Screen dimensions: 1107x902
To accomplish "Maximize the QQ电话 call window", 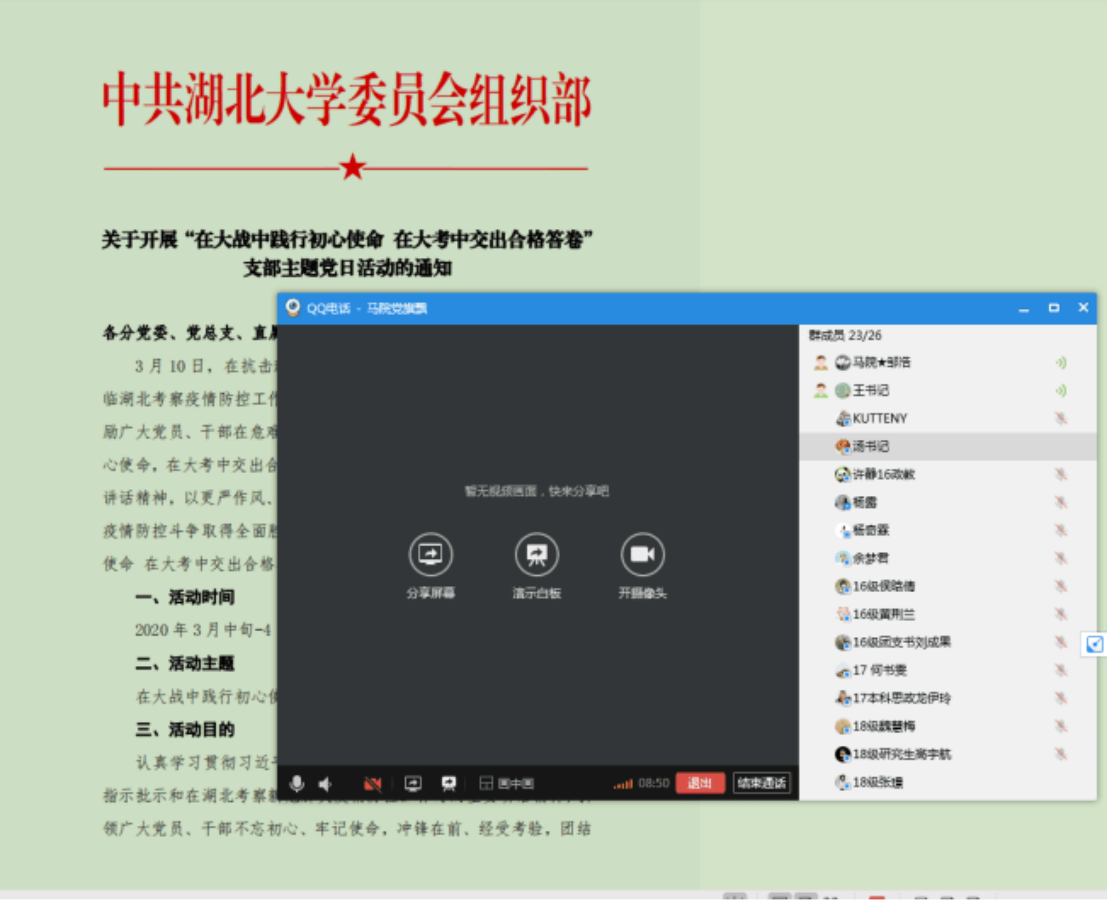I will (1053, 308).
